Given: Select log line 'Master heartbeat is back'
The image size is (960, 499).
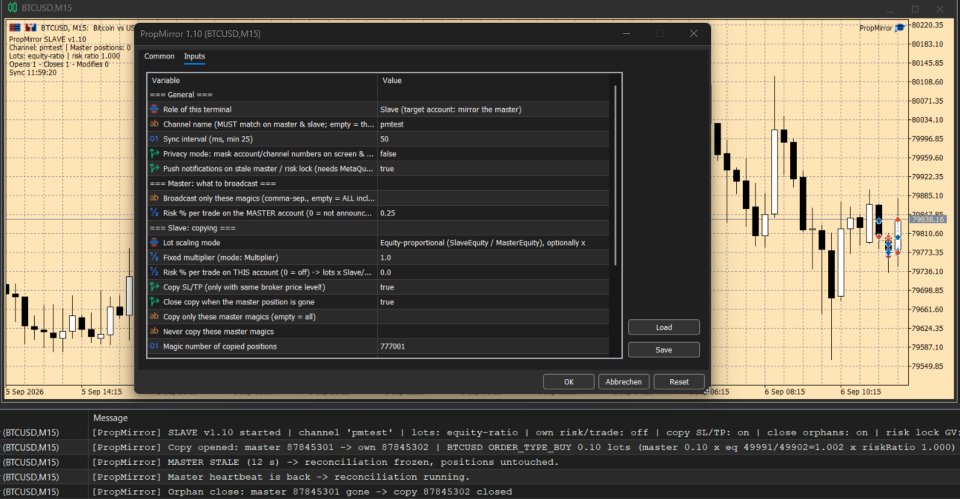Looking at the screenshot, I should 480,477.
